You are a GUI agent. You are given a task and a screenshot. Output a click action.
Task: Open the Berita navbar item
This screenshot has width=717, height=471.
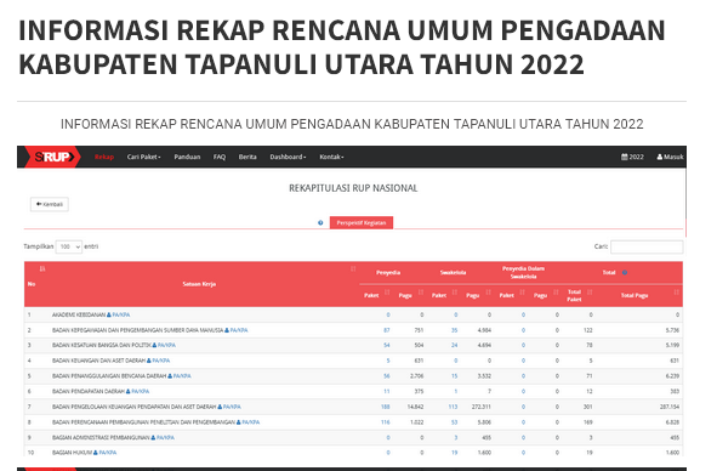point(247,157)
